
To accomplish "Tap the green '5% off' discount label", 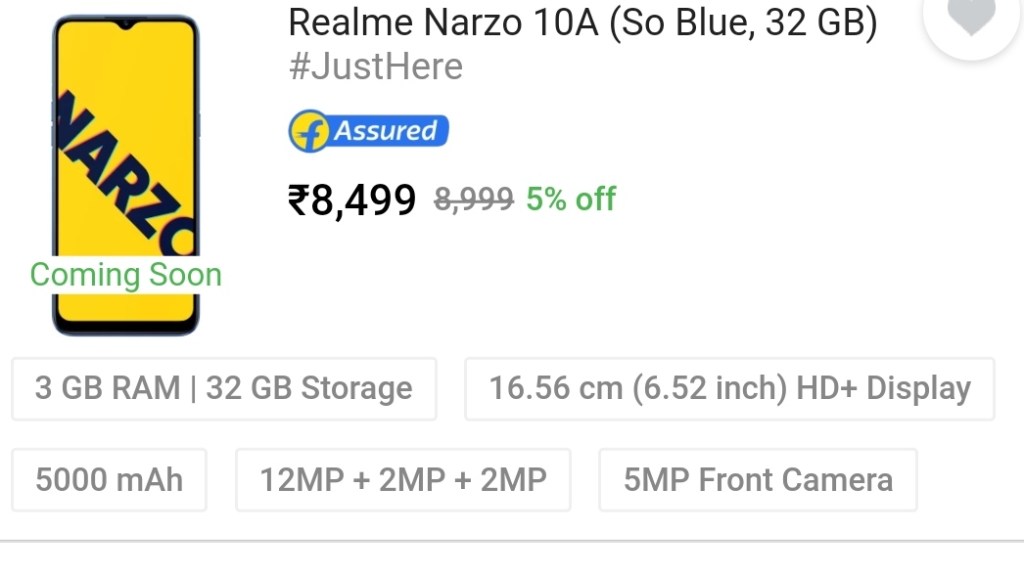I will coord(571,199).
